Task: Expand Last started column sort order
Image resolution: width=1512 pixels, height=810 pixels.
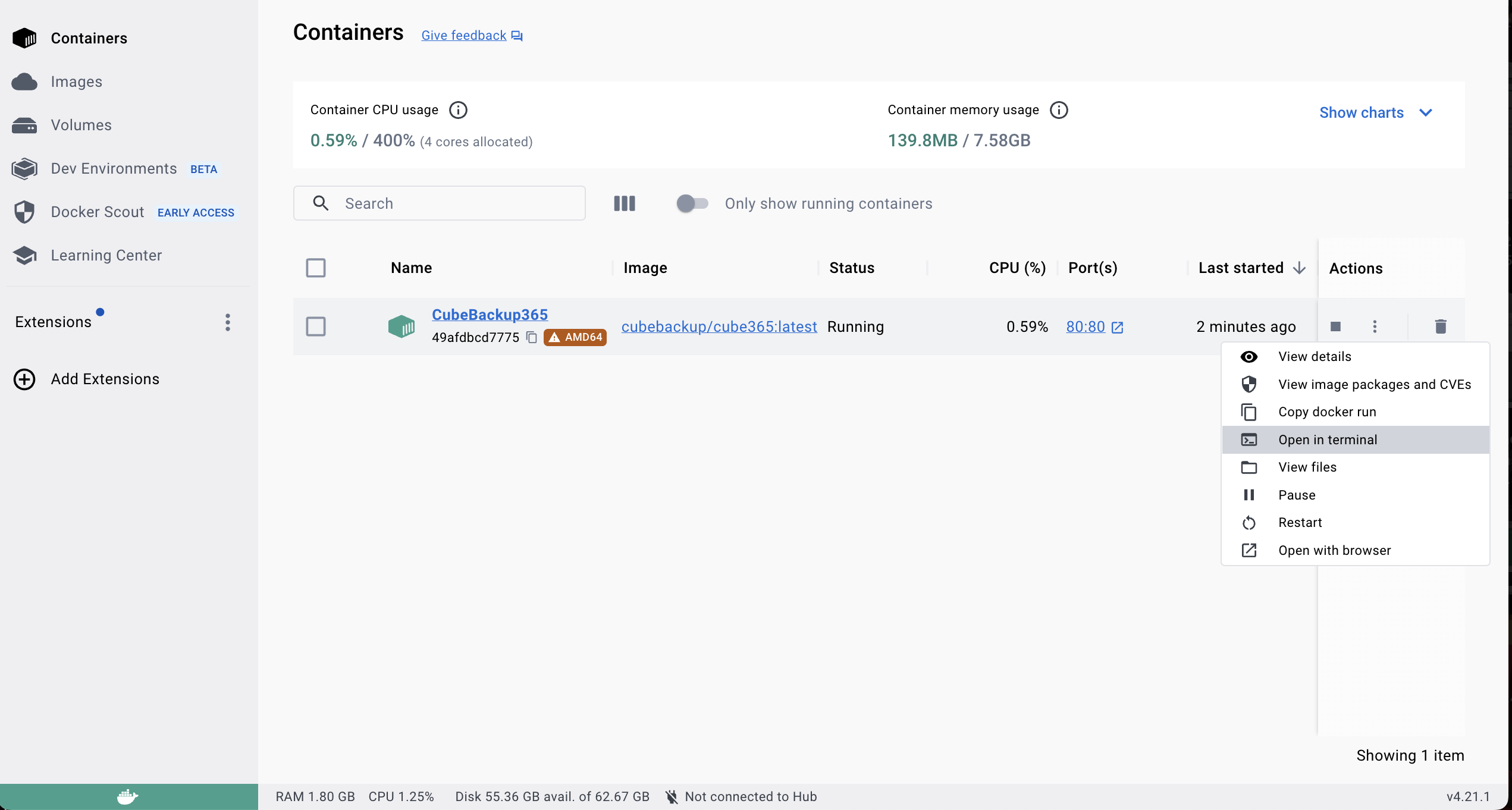Action: 1299,267
